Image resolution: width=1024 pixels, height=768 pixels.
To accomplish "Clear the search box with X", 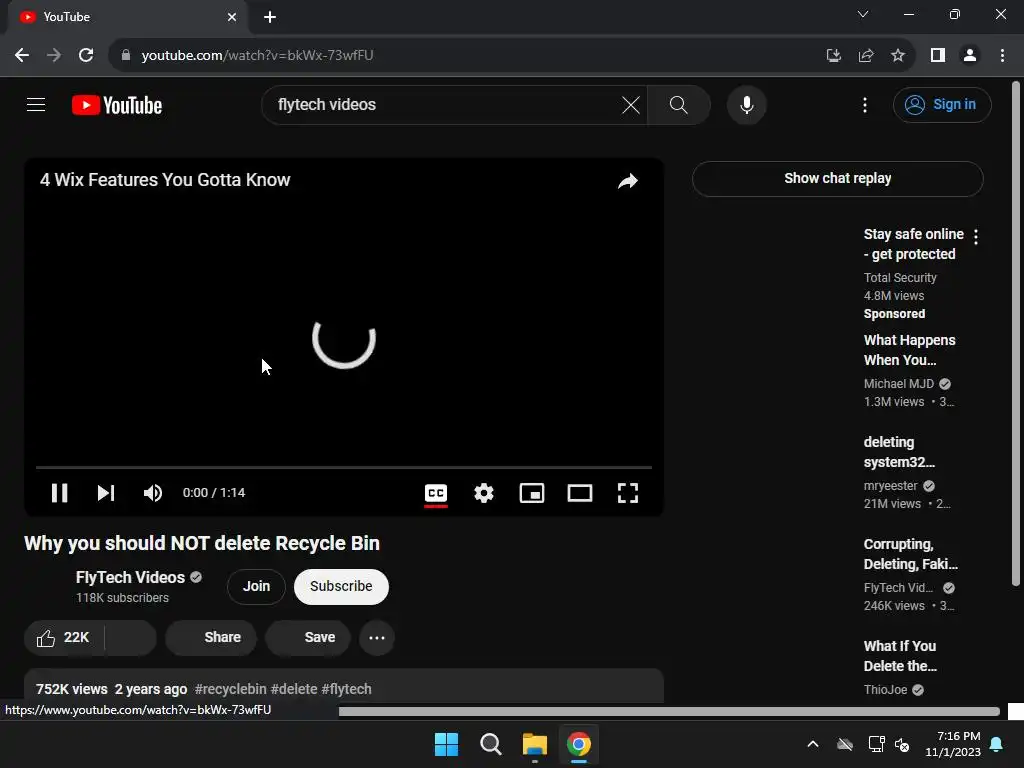I will click(x=630, y=104).
